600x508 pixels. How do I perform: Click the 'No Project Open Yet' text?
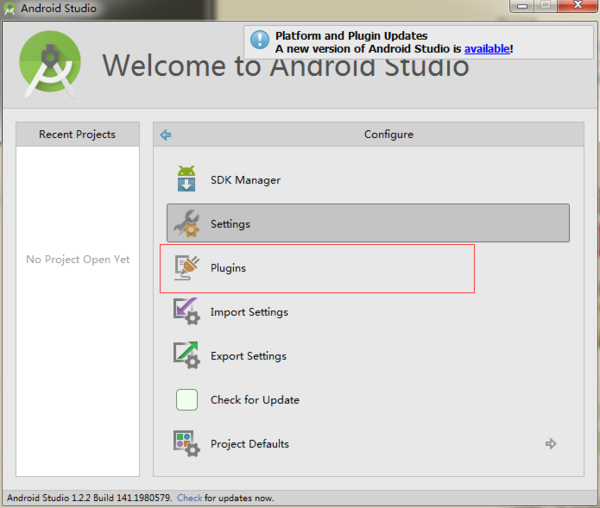pyautogui.click(x=78, y=259)
